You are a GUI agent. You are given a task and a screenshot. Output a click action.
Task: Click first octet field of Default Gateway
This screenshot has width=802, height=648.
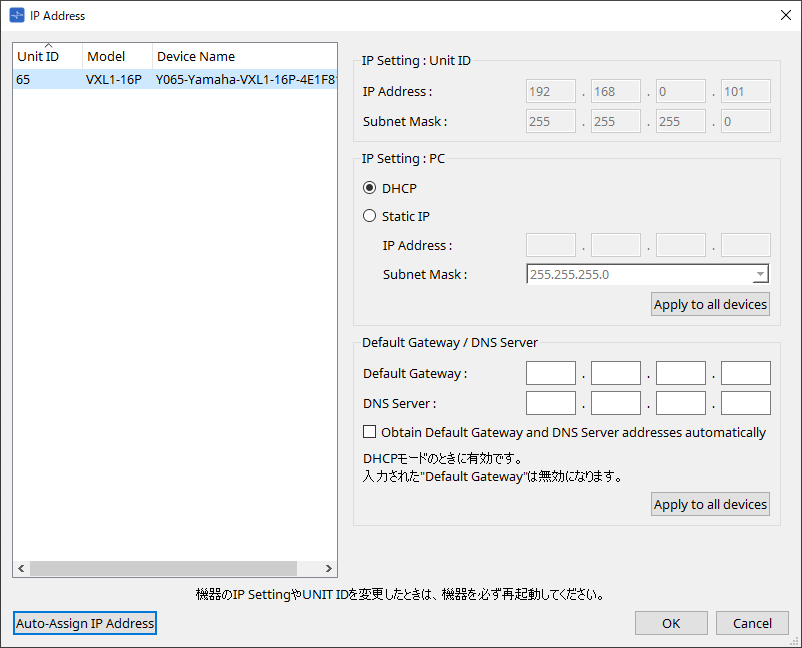[550, 374]
